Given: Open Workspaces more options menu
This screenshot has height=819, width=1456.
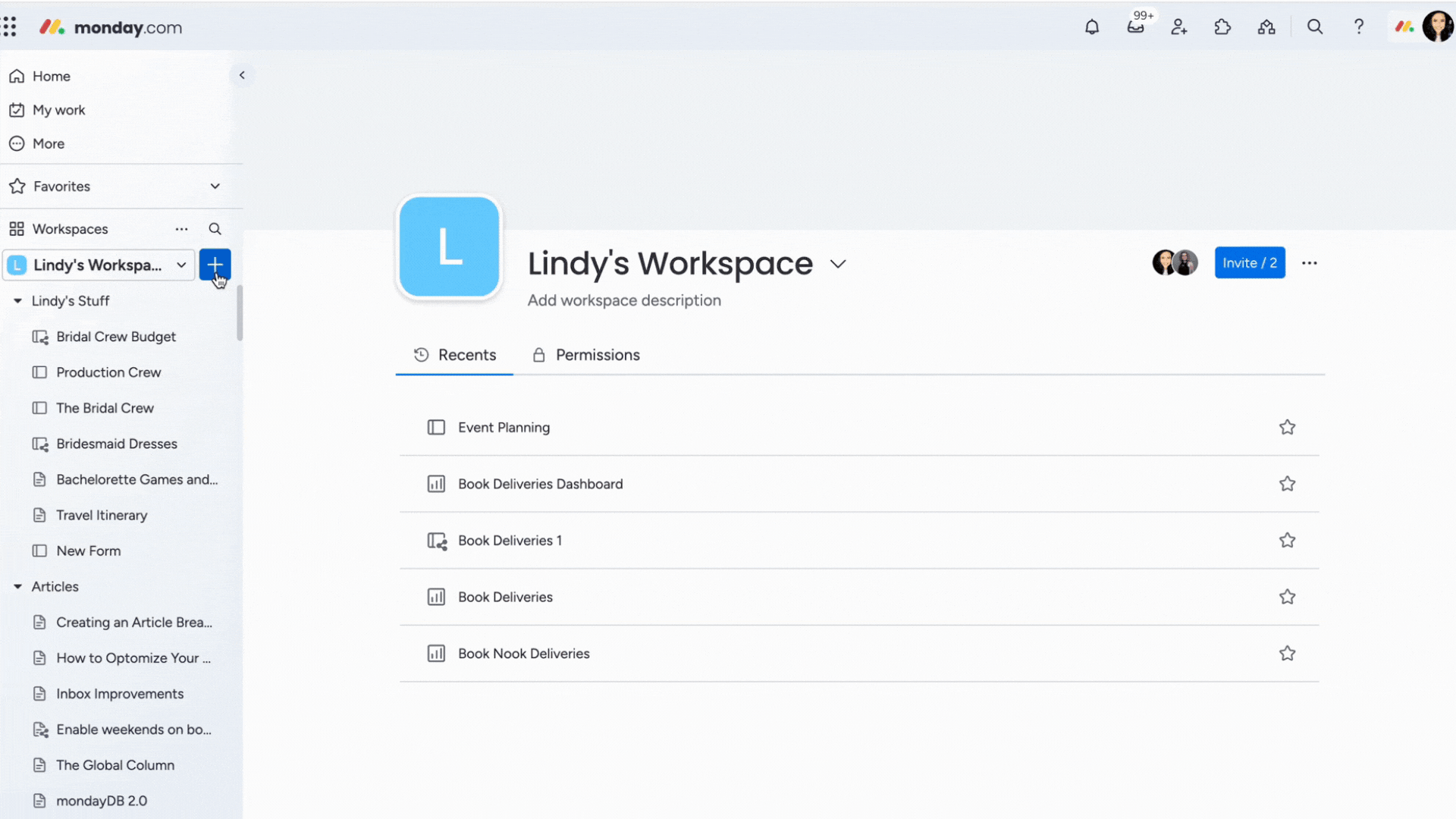Looking at the screenshot, I should (x=181, y=229).
